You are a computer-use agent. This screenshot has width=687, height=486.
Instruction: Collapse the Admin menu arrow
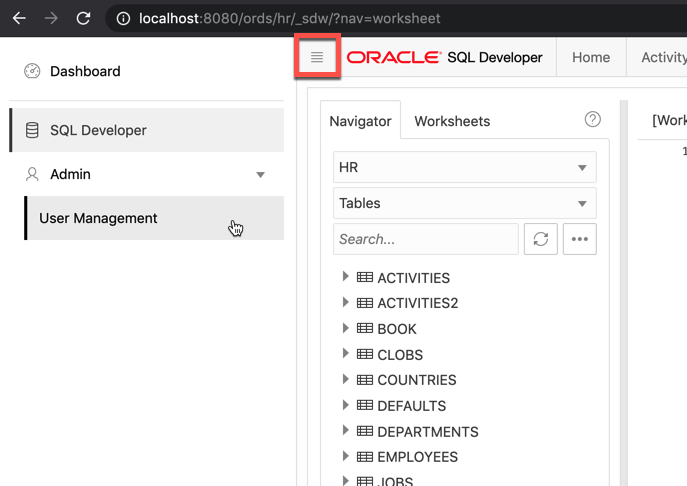coord(260,175)
